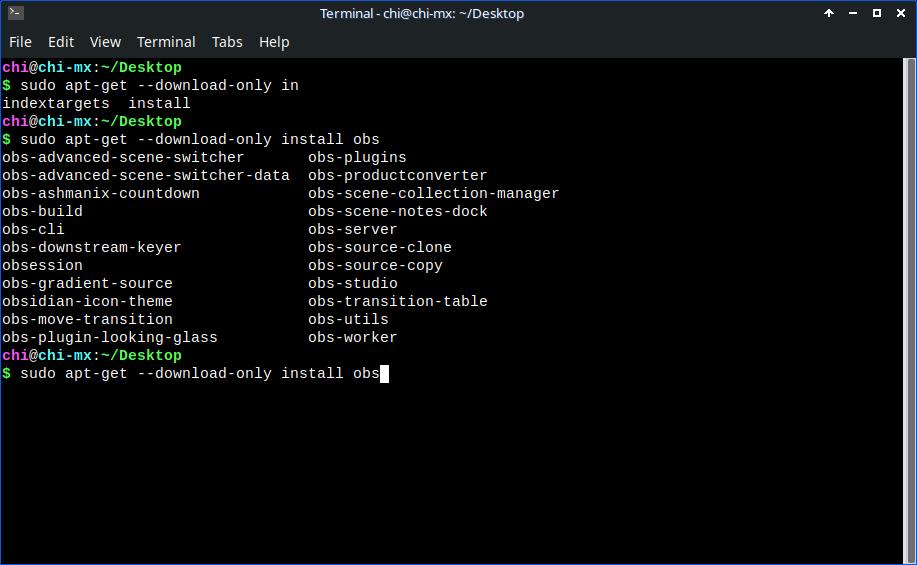Open the File menu
This screenshot has width=917, height=565.
(x=20, y=42)
